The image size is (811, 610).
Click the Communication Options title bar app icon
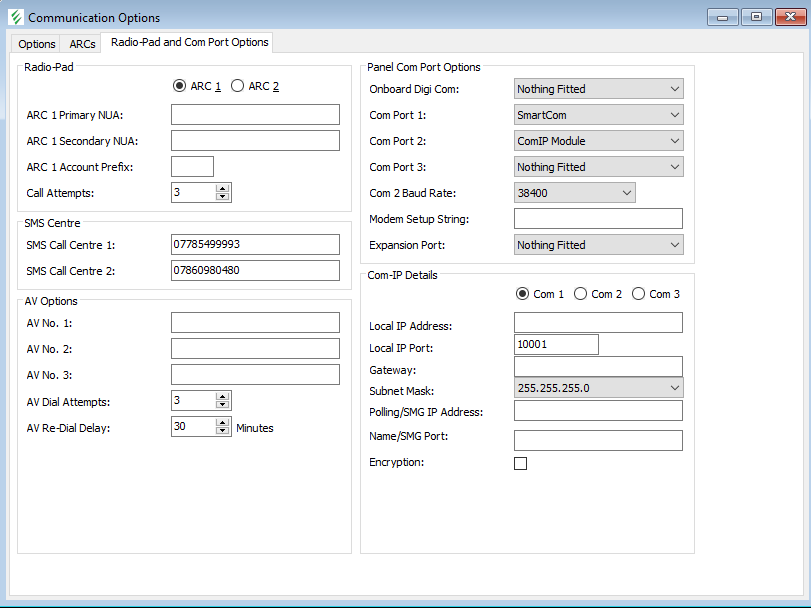(x=15, y=17)
